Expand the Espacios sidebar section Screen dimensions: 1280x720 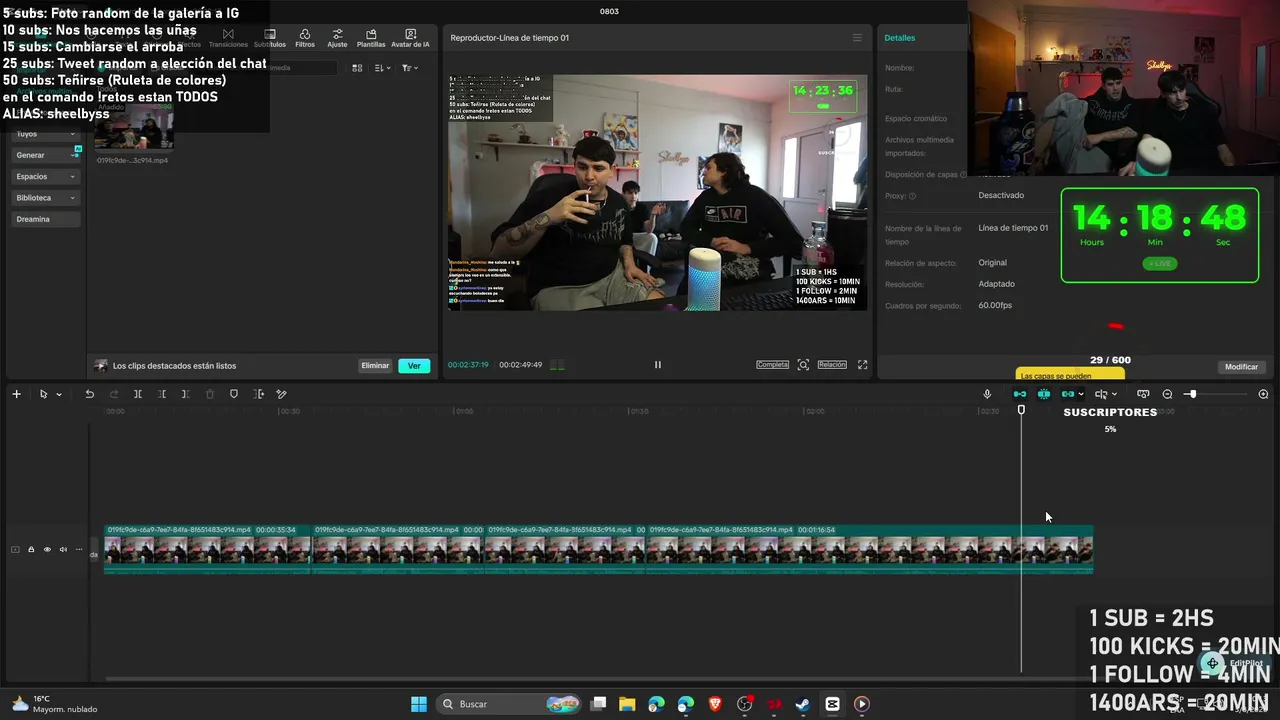coord(45,176)
